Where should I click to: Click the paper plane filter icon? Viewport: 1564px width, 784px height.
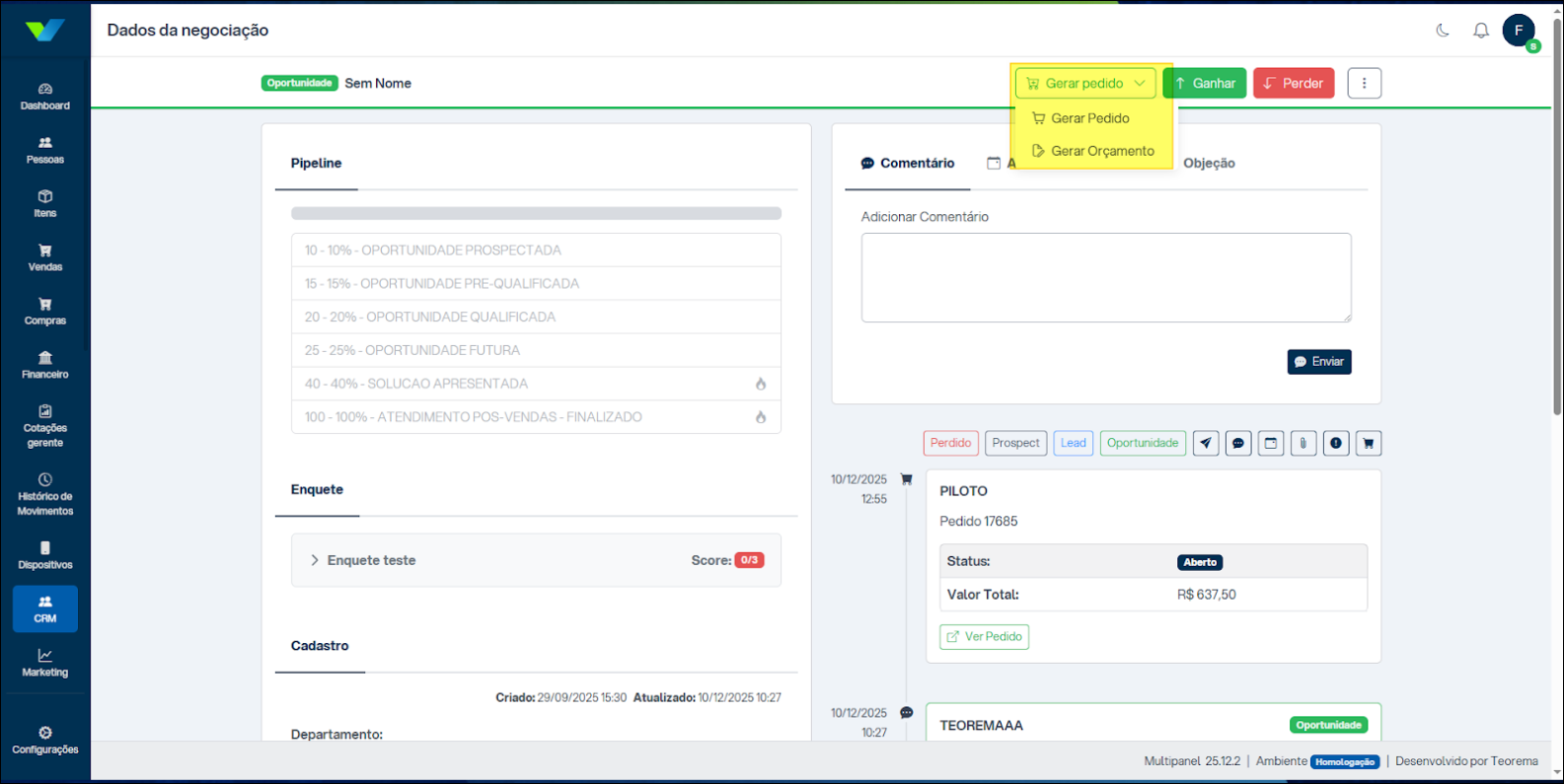[1206, 444]
